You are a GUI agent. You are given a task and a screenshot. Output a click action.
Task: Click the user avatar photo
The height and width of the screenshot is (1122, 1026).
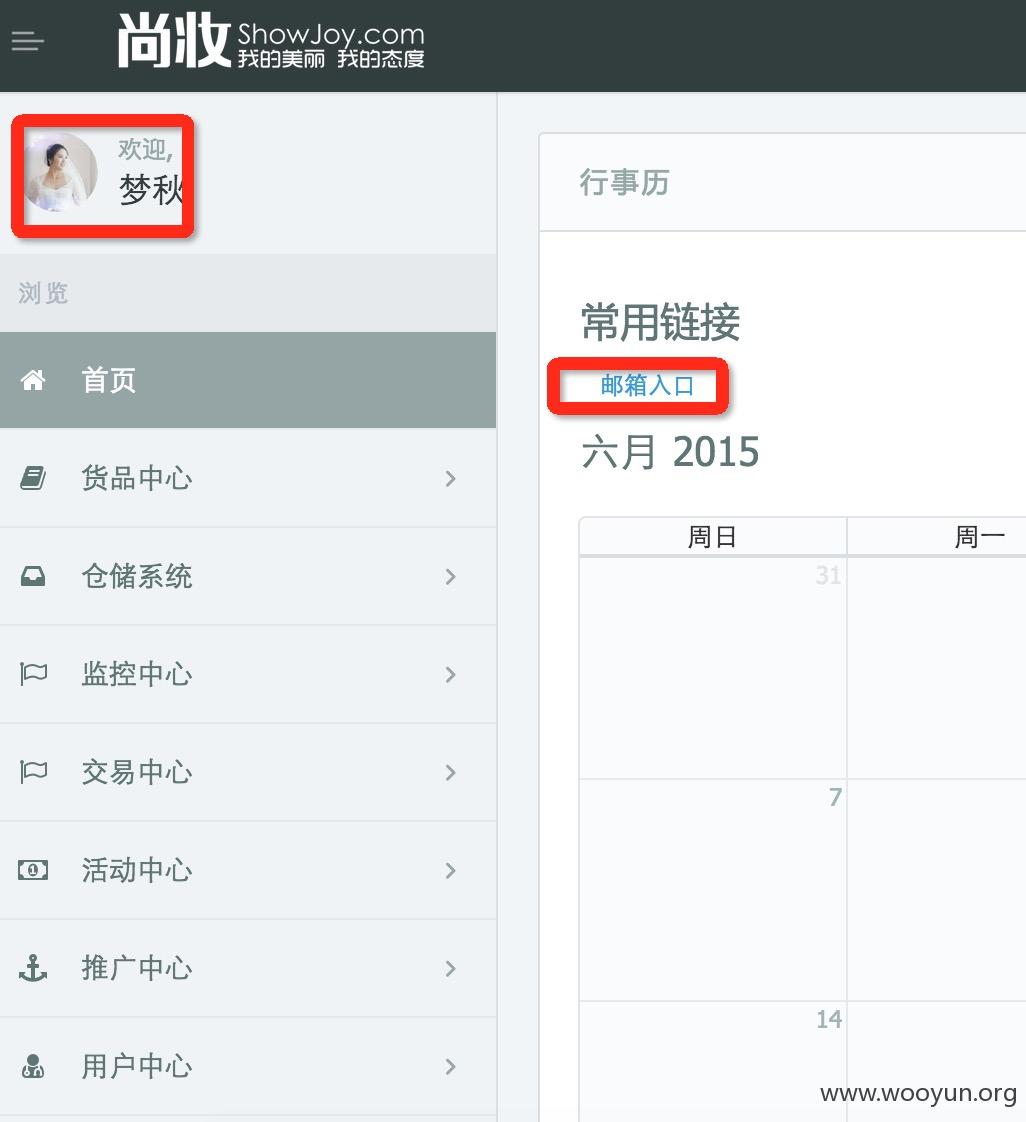coord(61,172)
